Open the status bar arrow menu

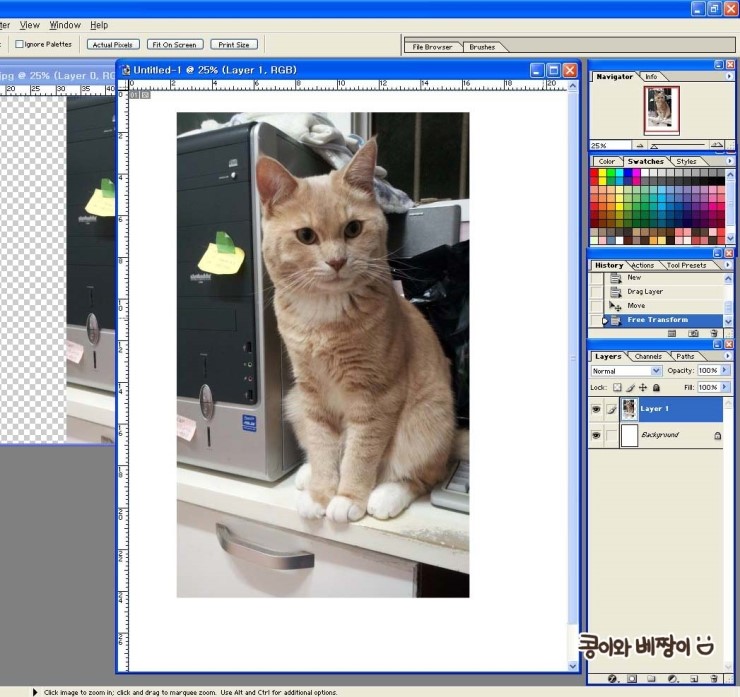coord(35,692)
